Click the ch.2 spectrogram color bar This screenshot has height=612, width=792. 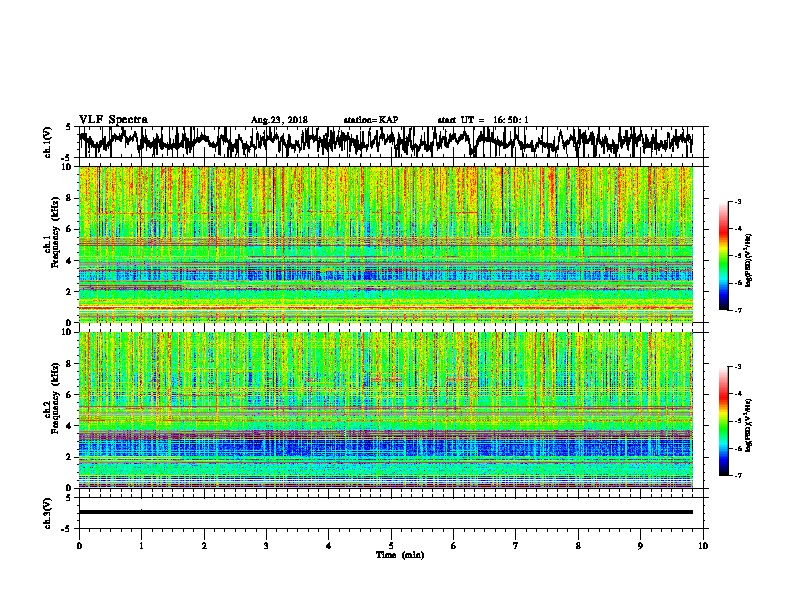(723, 421)
